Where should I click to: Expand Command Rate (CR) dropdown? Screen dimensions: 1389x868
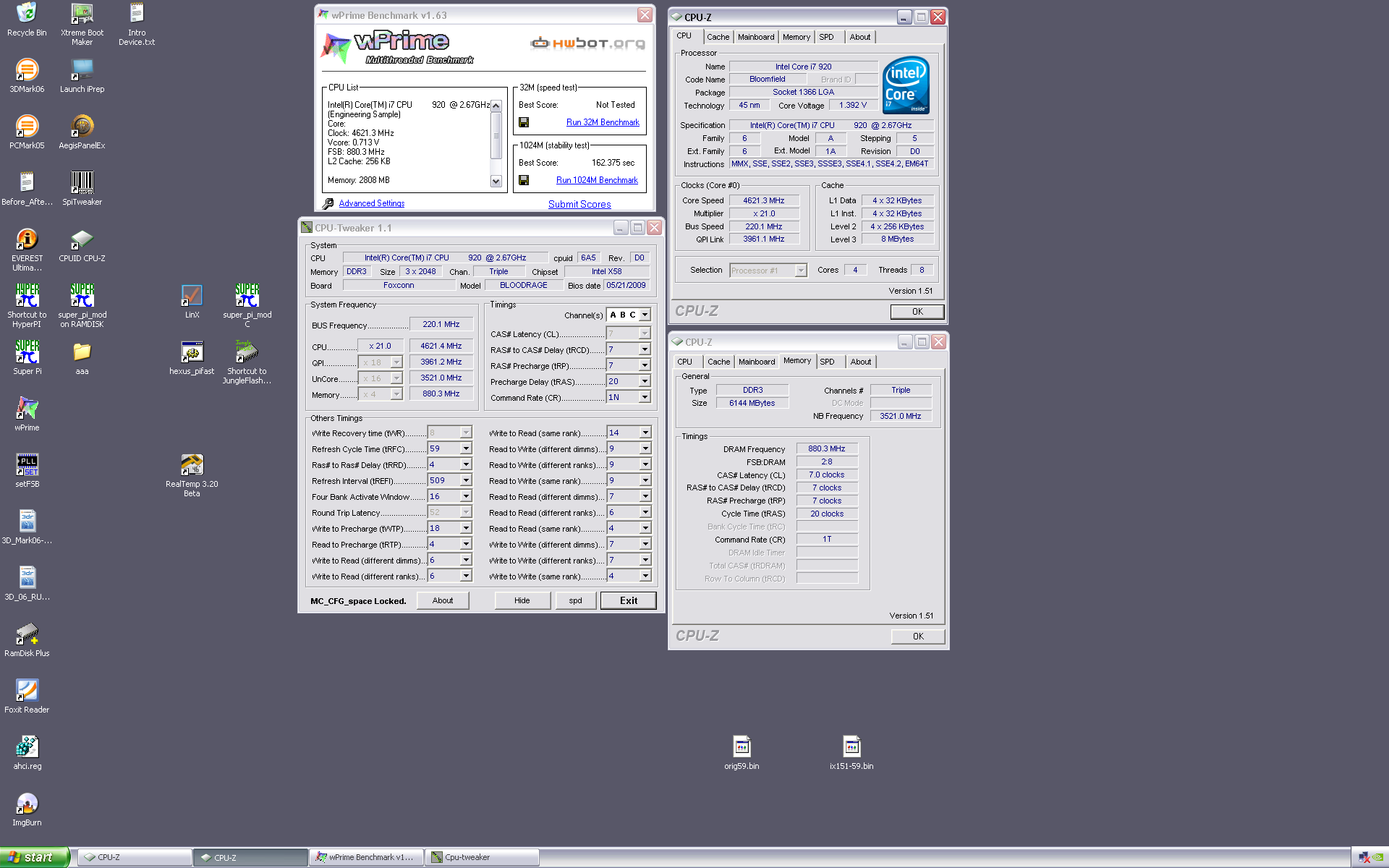pyautogui.click(x=645, y=397)
